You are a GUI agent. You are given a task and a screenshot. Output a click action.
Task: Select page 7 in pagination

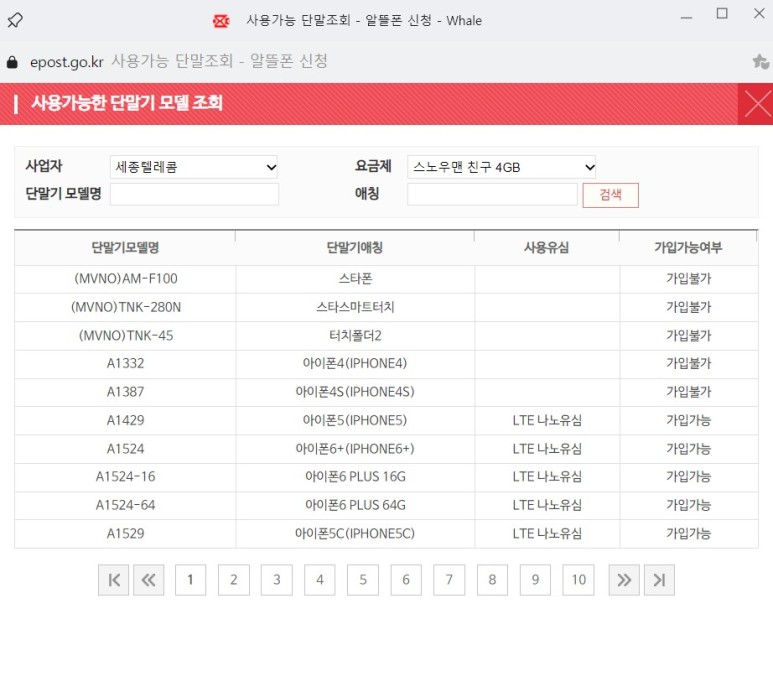point(449,580)
